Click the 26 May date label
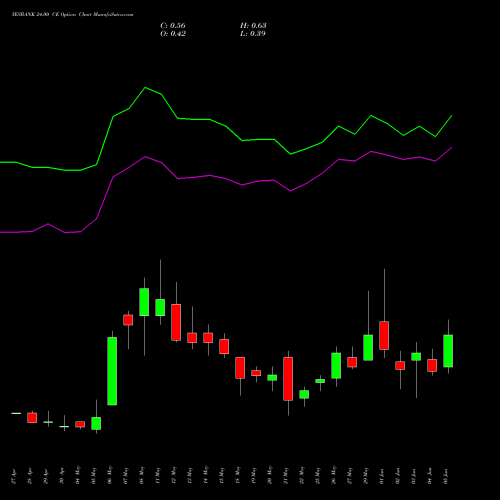This screenshot has height=500, width=500. (x=334, y=475)
